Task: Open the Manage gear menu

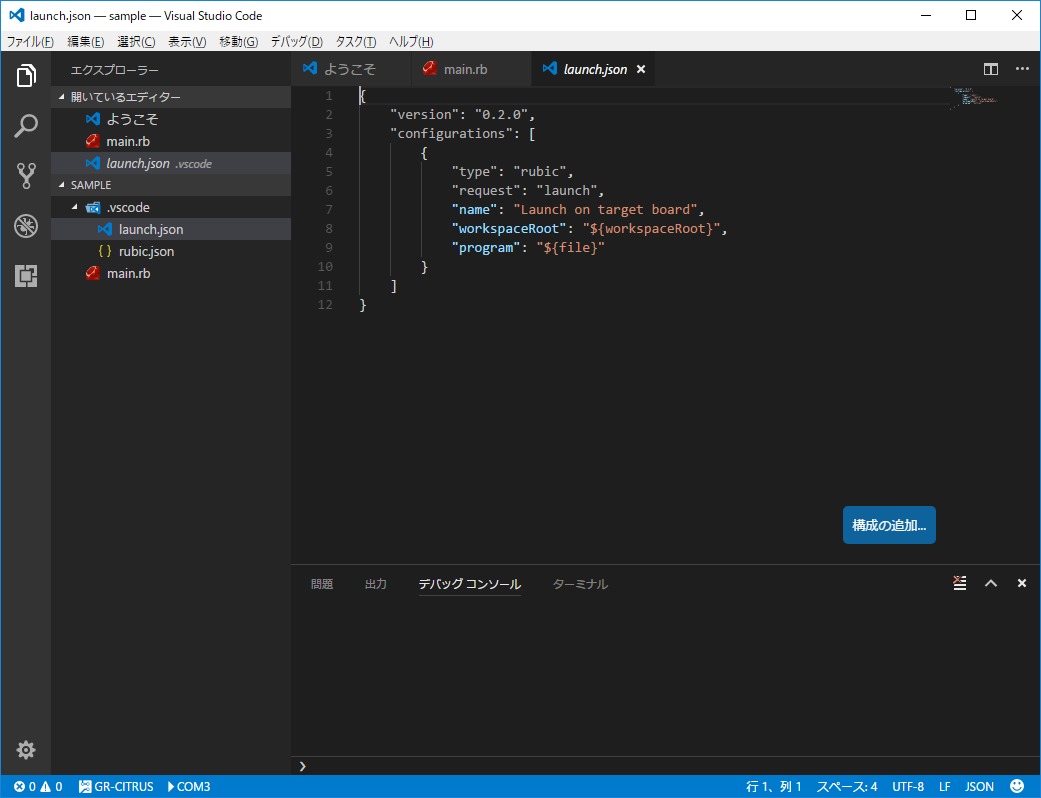Action: click(26, 750)
